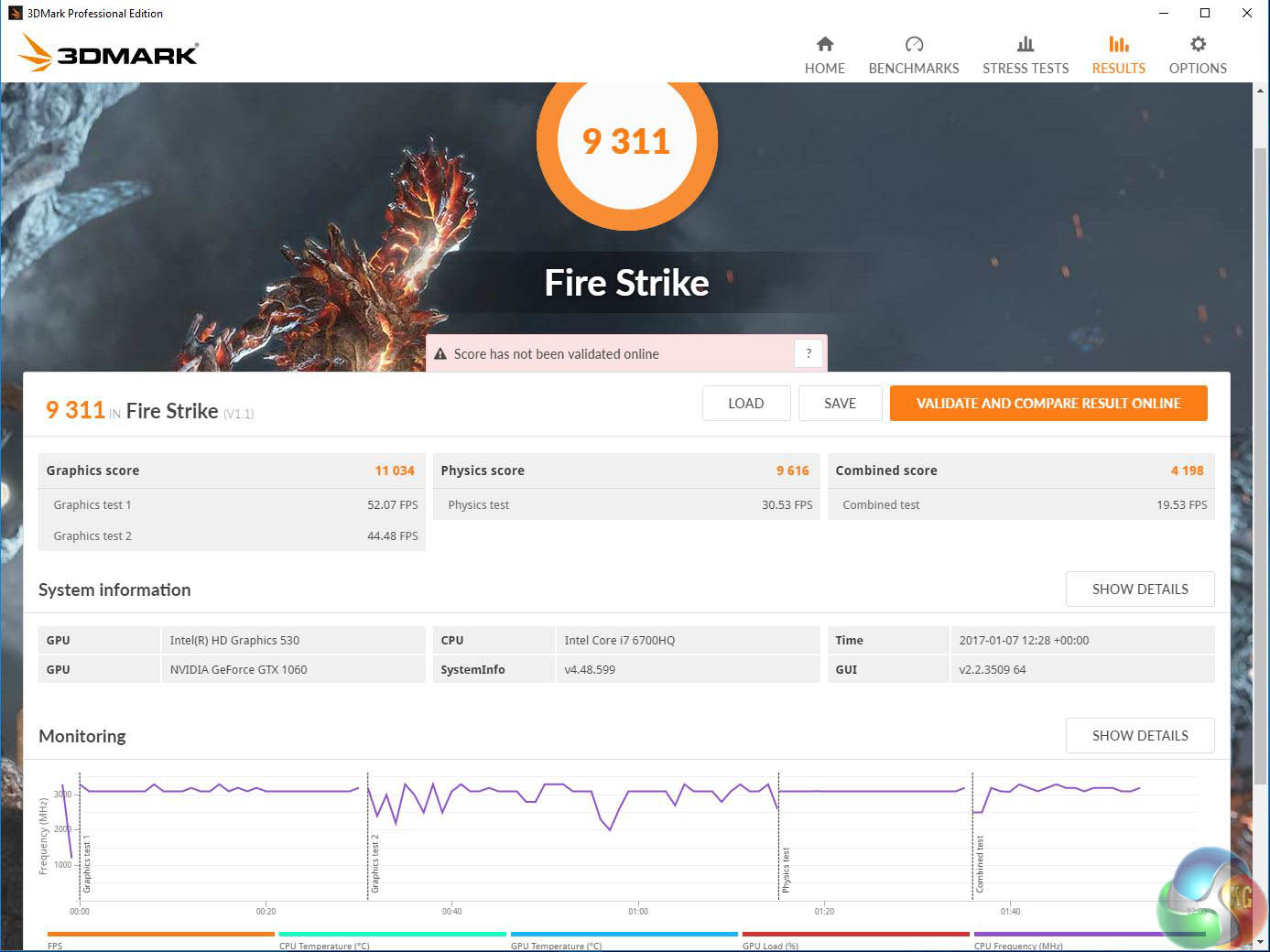Click the 9 311 score circle
The width and height of the screenshot is (1270, 952).
(x=627, y=140)
